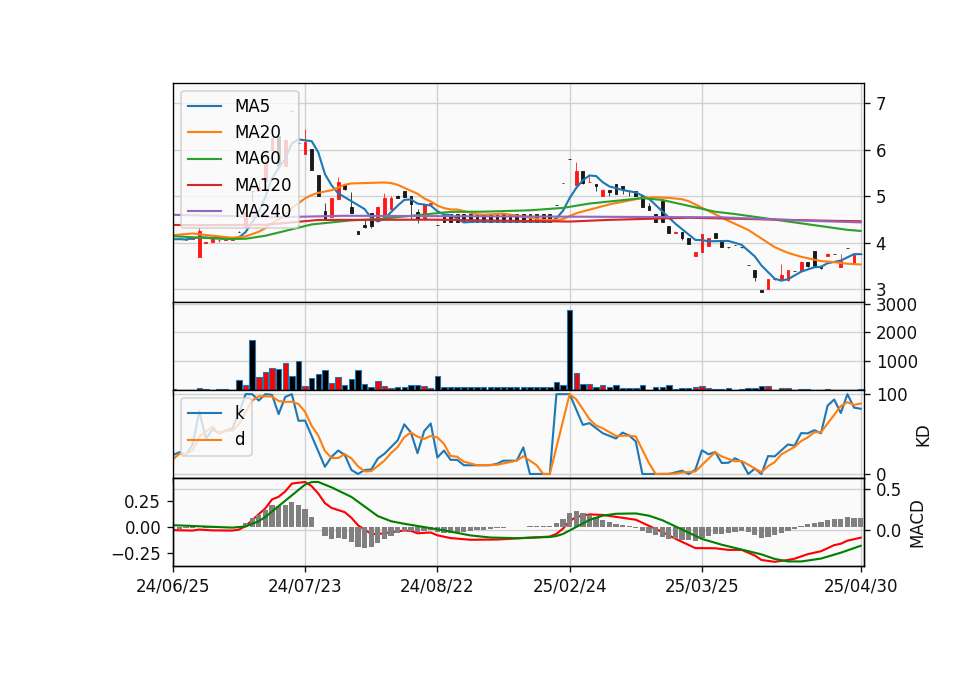Viewport: 960px width, 690px height.
Task: Click the volume axis value 2000
Action: coord(896,333)
